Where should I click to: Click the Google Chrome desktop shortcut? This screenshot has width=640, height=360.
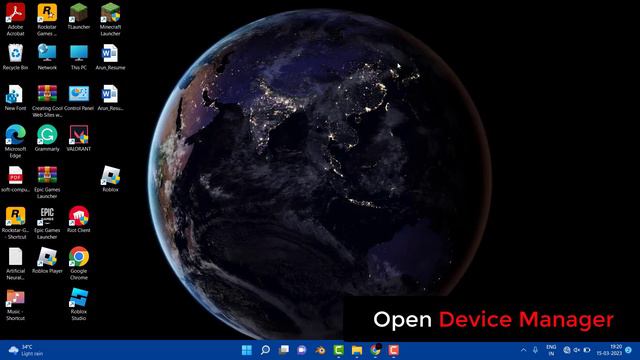78,263
